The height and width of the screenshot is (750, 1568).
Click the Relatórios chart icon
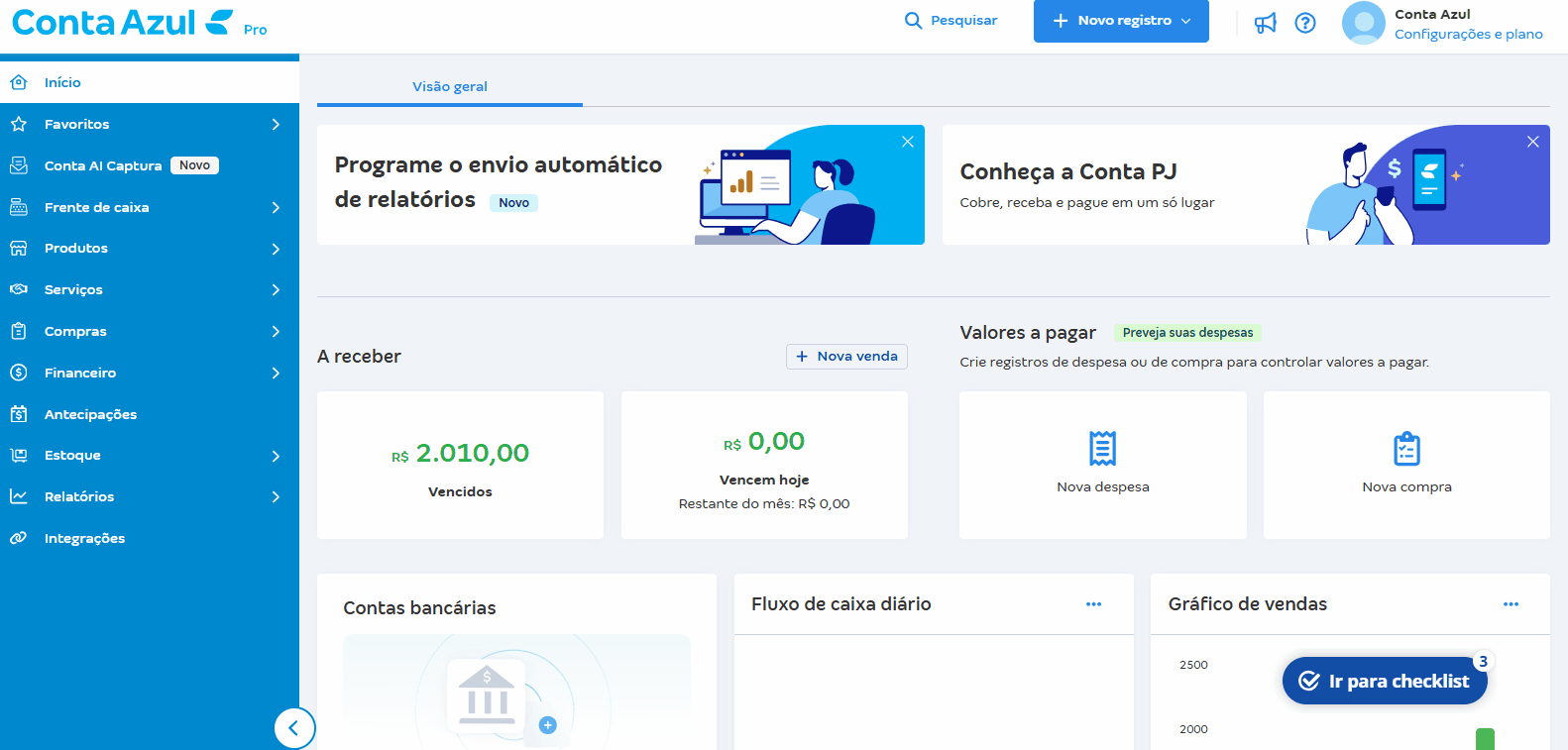click(19, 496)
